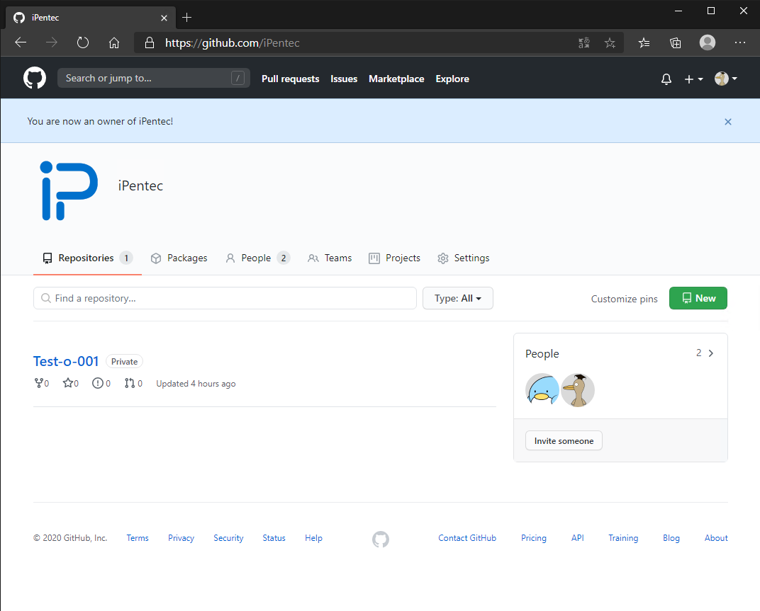Screen dimensions: 760x611
Task: Click the footer GitHub logo
Action: (x=380, y=539)
